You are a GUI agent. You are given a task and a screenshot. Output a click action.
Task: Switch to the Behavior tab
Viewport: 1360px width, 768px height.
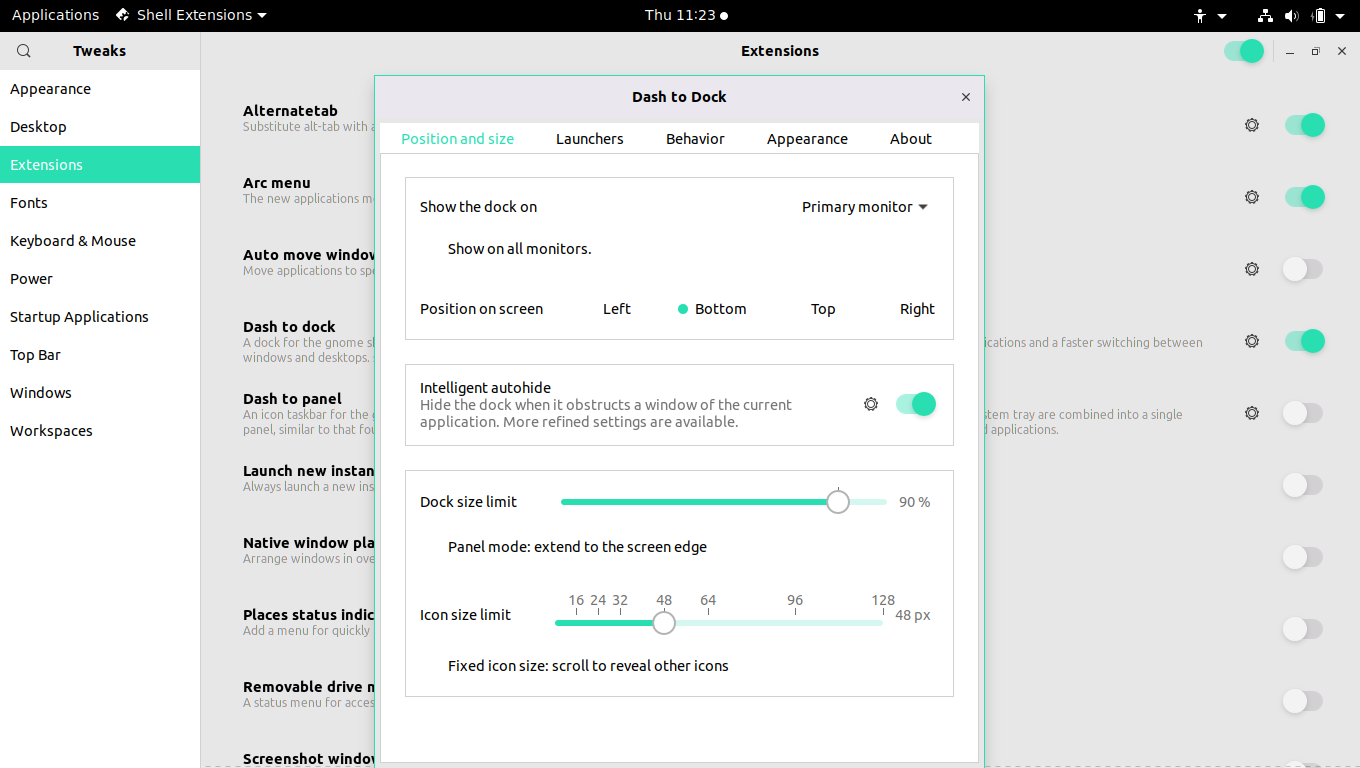pos(695,139)
